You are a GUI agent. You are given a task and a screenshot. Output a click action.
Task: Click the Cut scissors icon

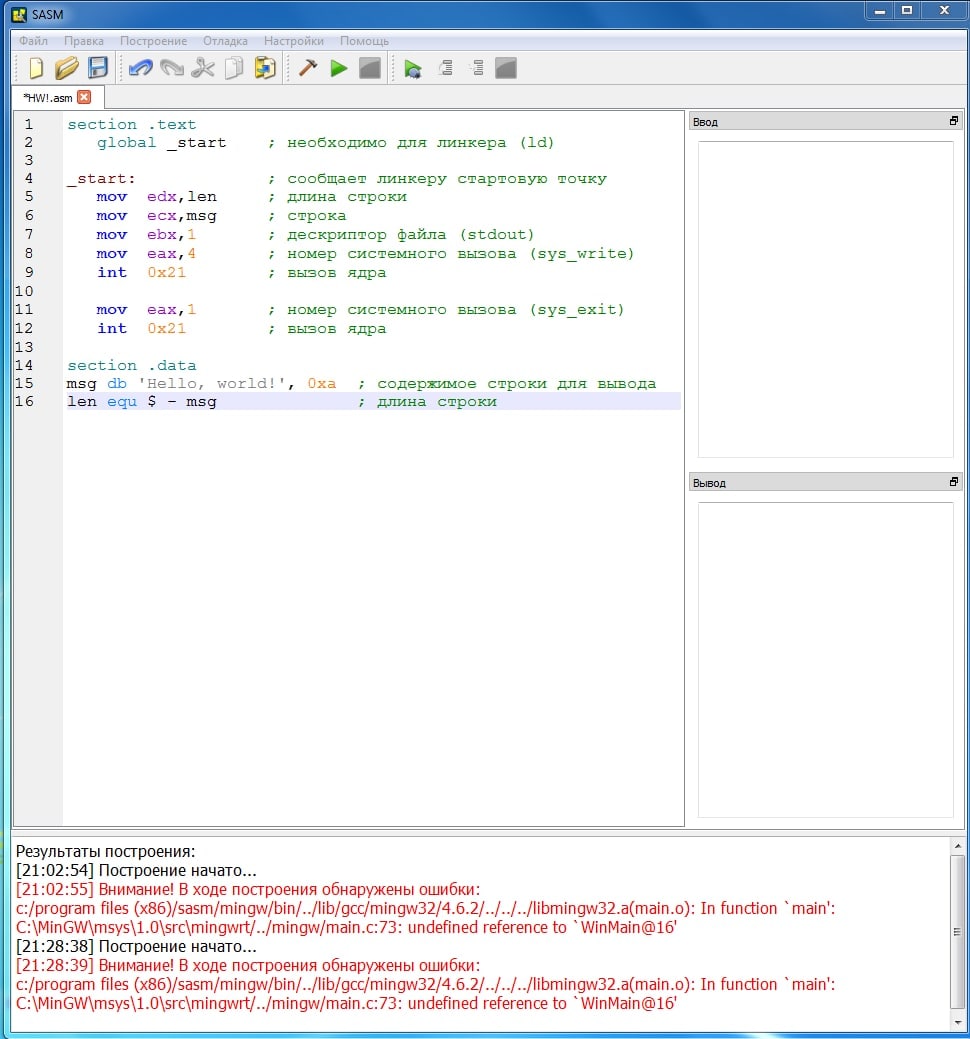coord(203,68)
